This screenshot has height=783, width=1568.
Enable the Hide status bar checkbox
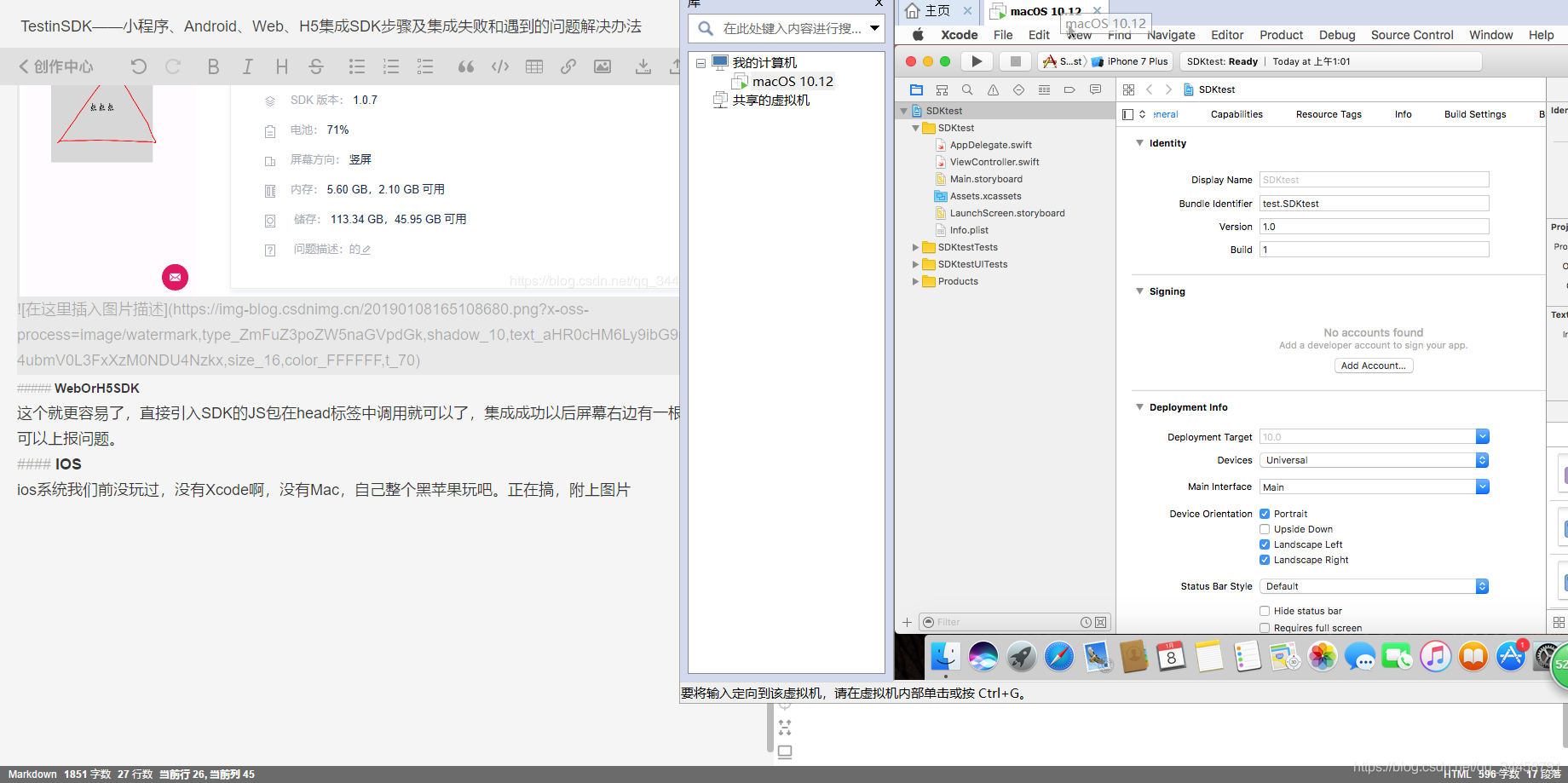[x=1265, y=611]
